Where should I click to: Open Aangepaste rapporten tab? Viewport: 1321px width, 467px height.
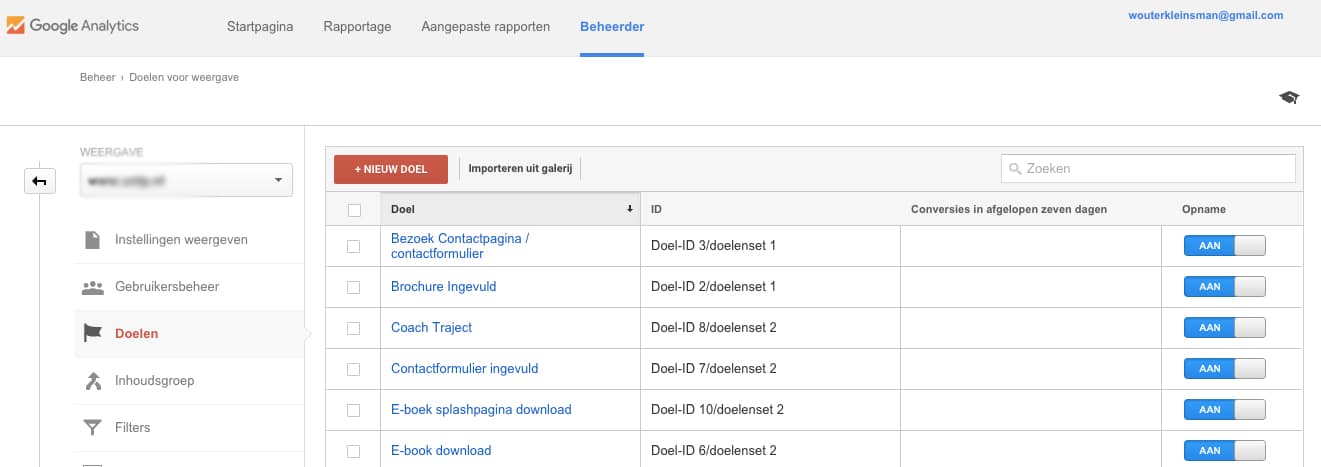pyautogui.click(x=486, y=27)
